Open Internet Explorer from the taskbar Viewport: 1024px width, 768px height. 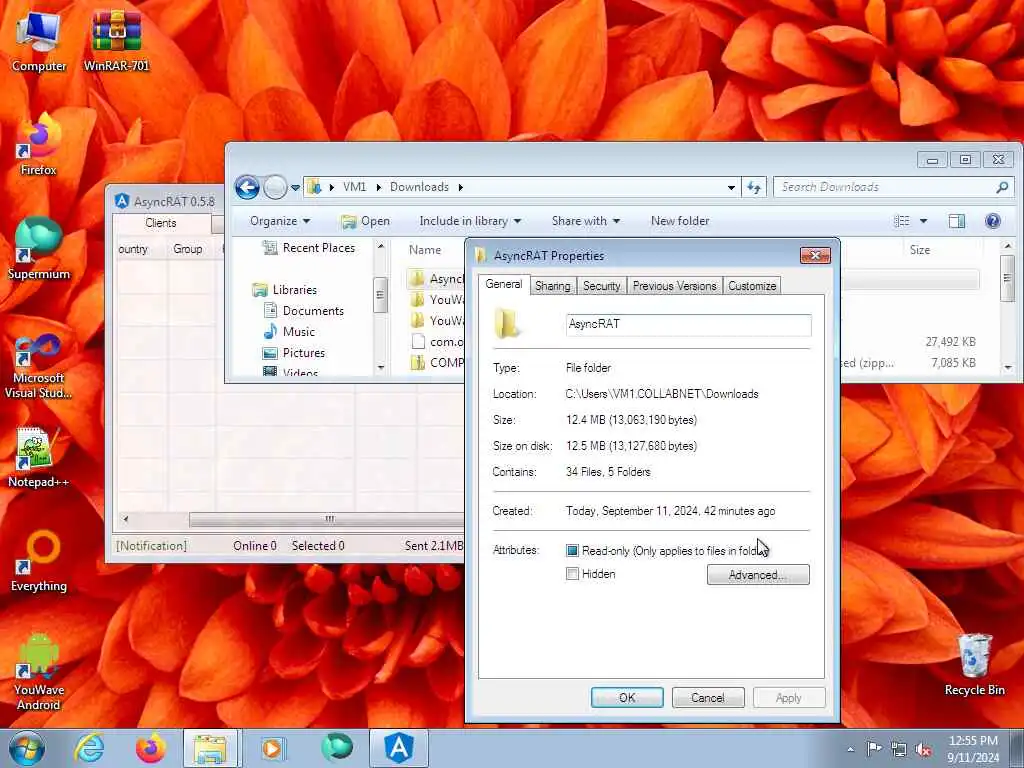click(x=89, y=748)
